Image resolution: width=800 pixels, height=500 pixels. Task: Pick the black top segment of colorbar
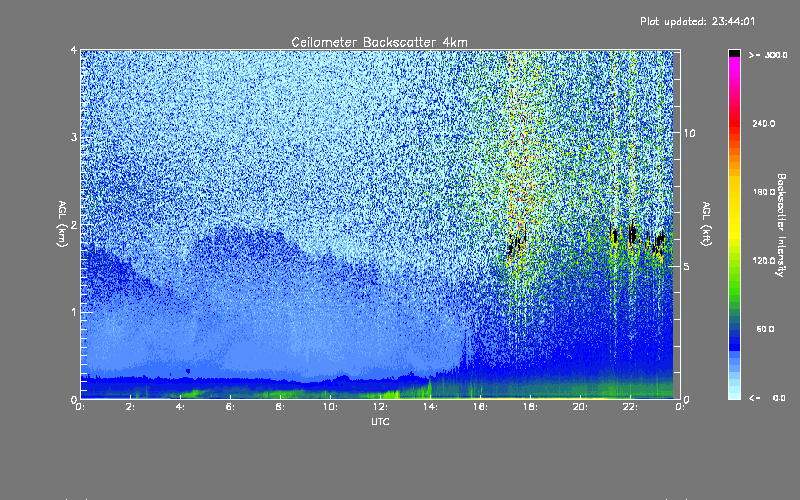point(734,53)
